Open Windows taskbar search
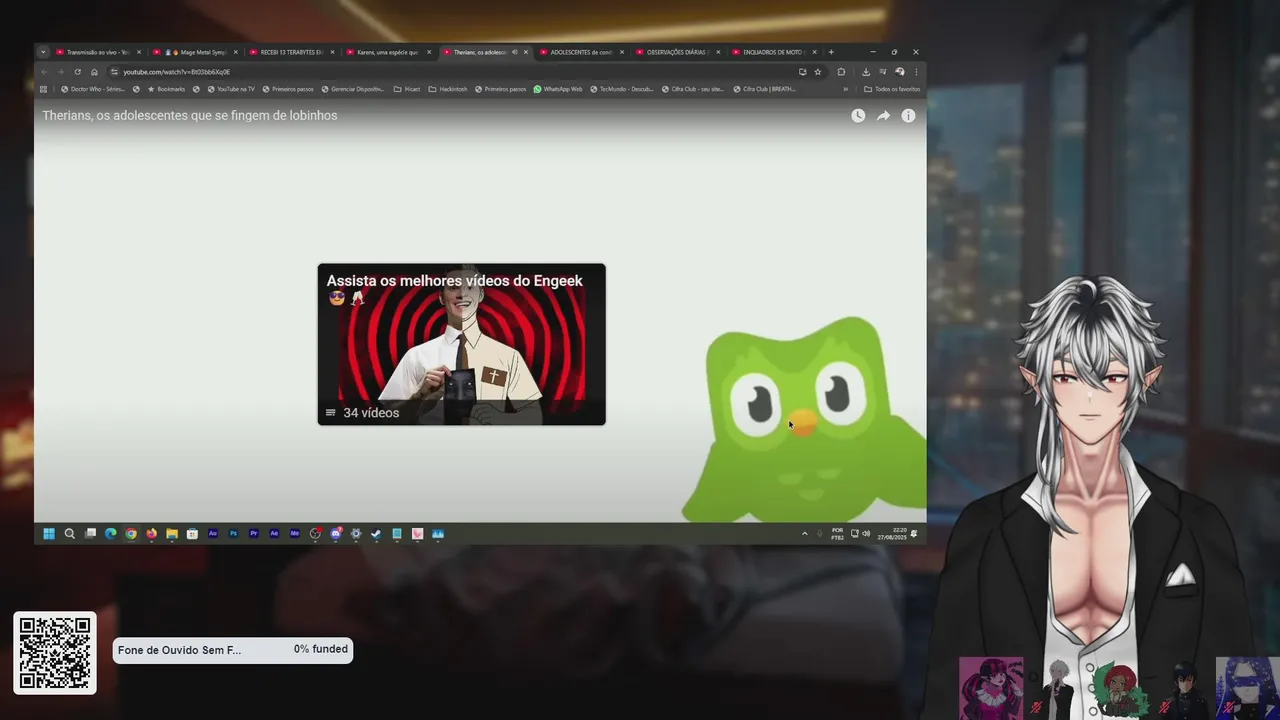The image size is (1280, 720). tap(69, 534)
